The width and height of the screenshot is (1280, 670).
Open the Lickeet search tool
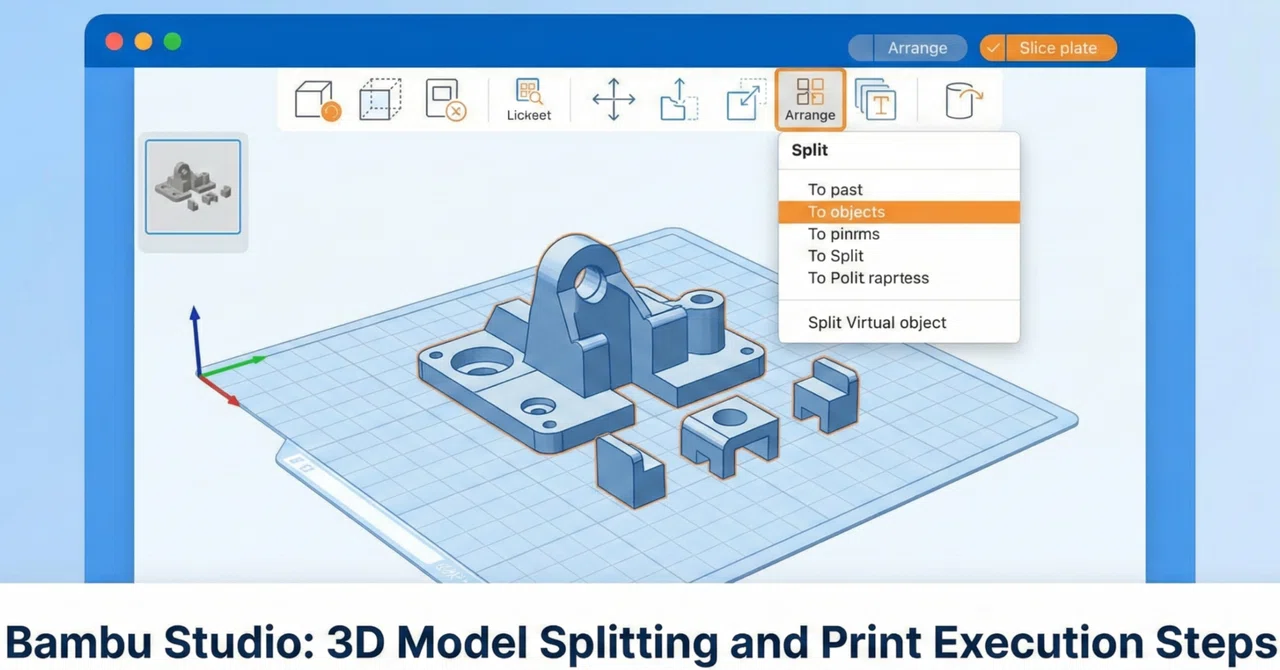click(x=529, y=100)
